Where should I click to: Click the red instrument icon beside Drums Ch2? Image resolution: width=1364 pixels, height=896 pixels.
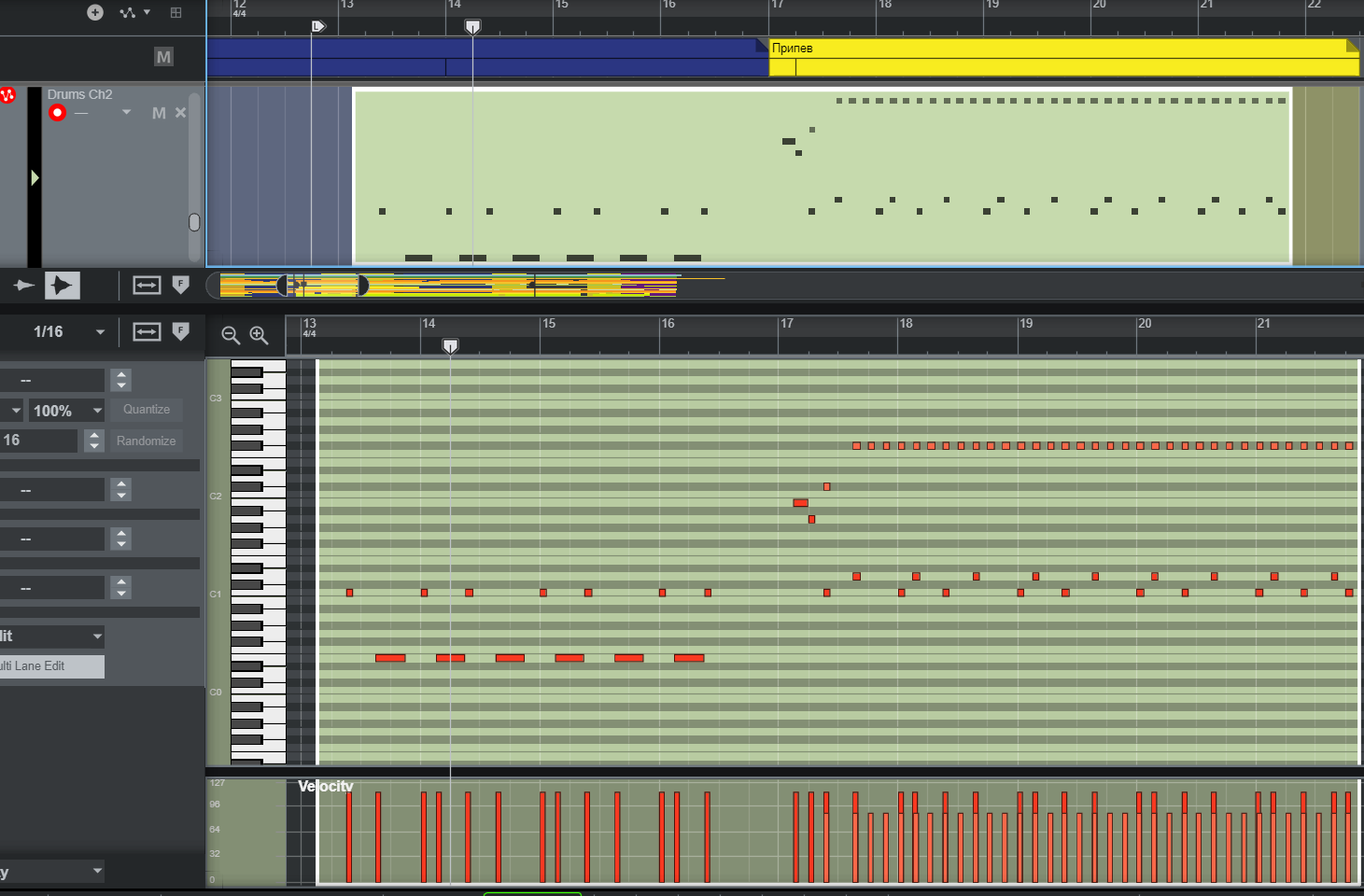(8, 95)
